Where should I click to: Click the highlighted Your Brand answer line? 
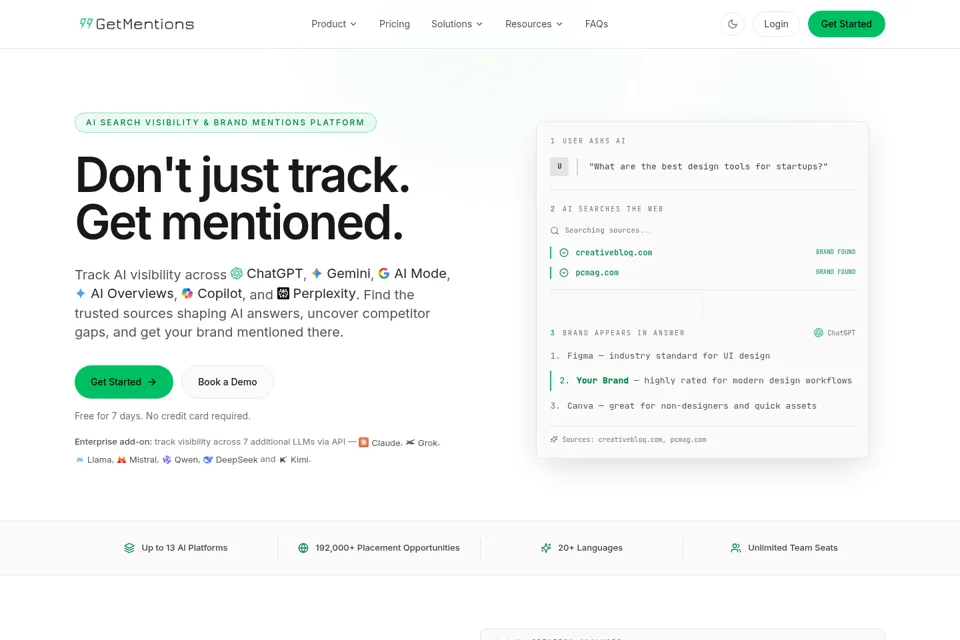[703, 380]
